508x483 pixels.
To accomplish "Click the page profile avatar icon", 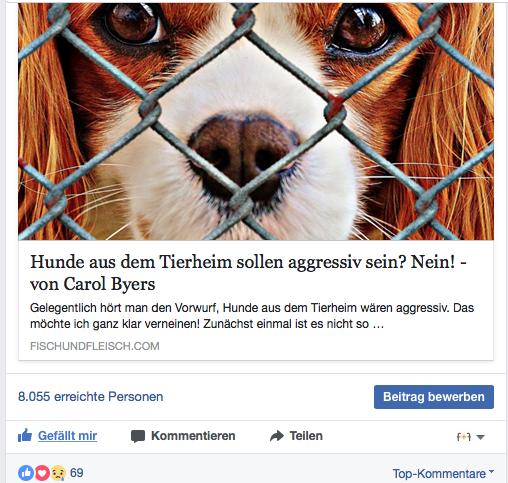I will click(463, 437).
